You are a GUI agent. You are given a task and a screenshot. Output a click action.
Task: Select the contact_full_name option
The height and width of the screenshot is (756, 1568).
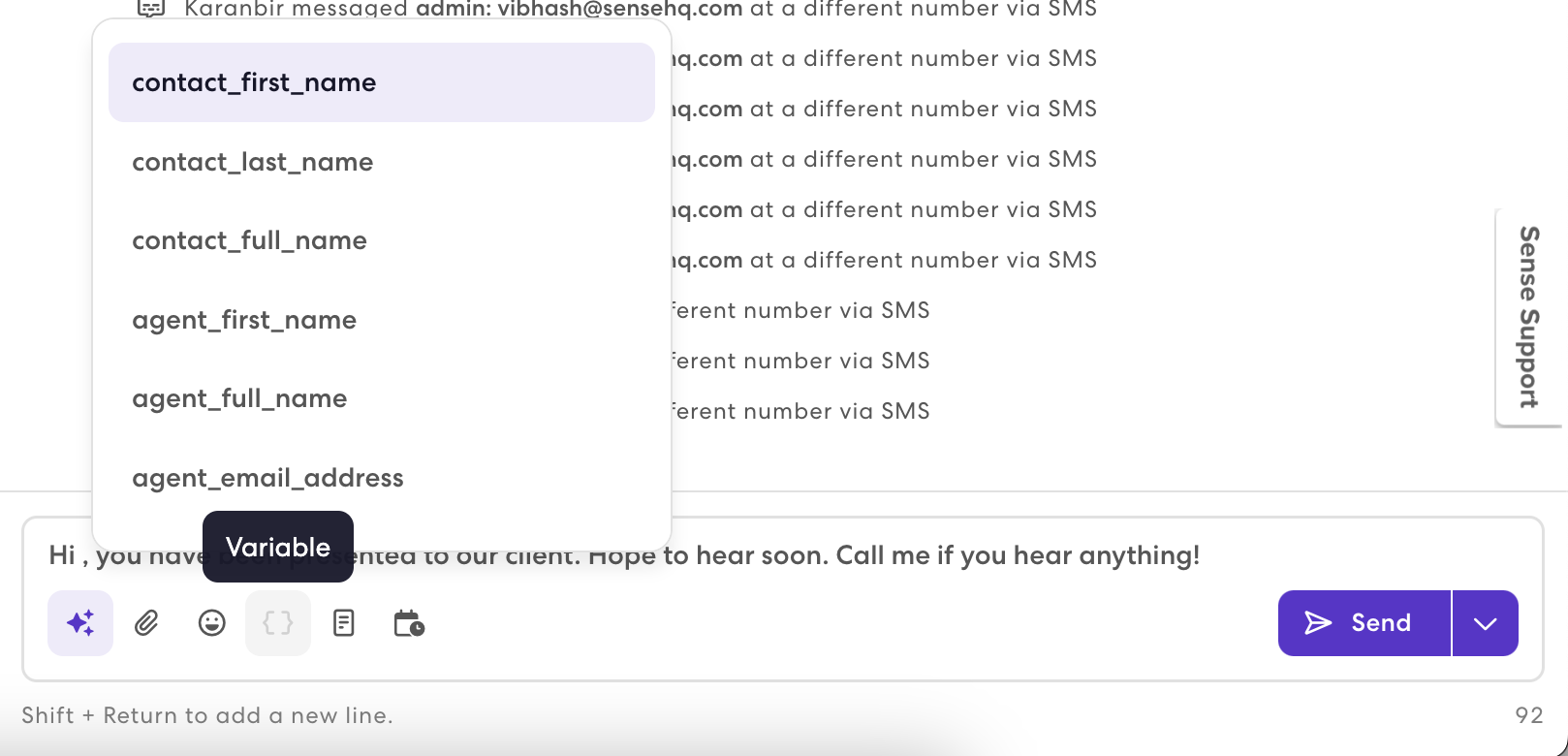coord(249,240)
